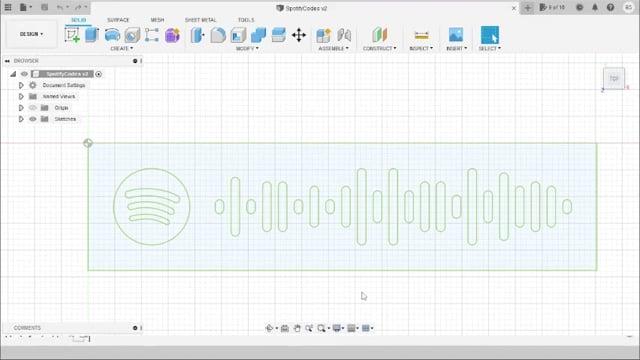Collapse the Browser panel arrows
This screenshot has height=360, width=640.
[7, 61]
